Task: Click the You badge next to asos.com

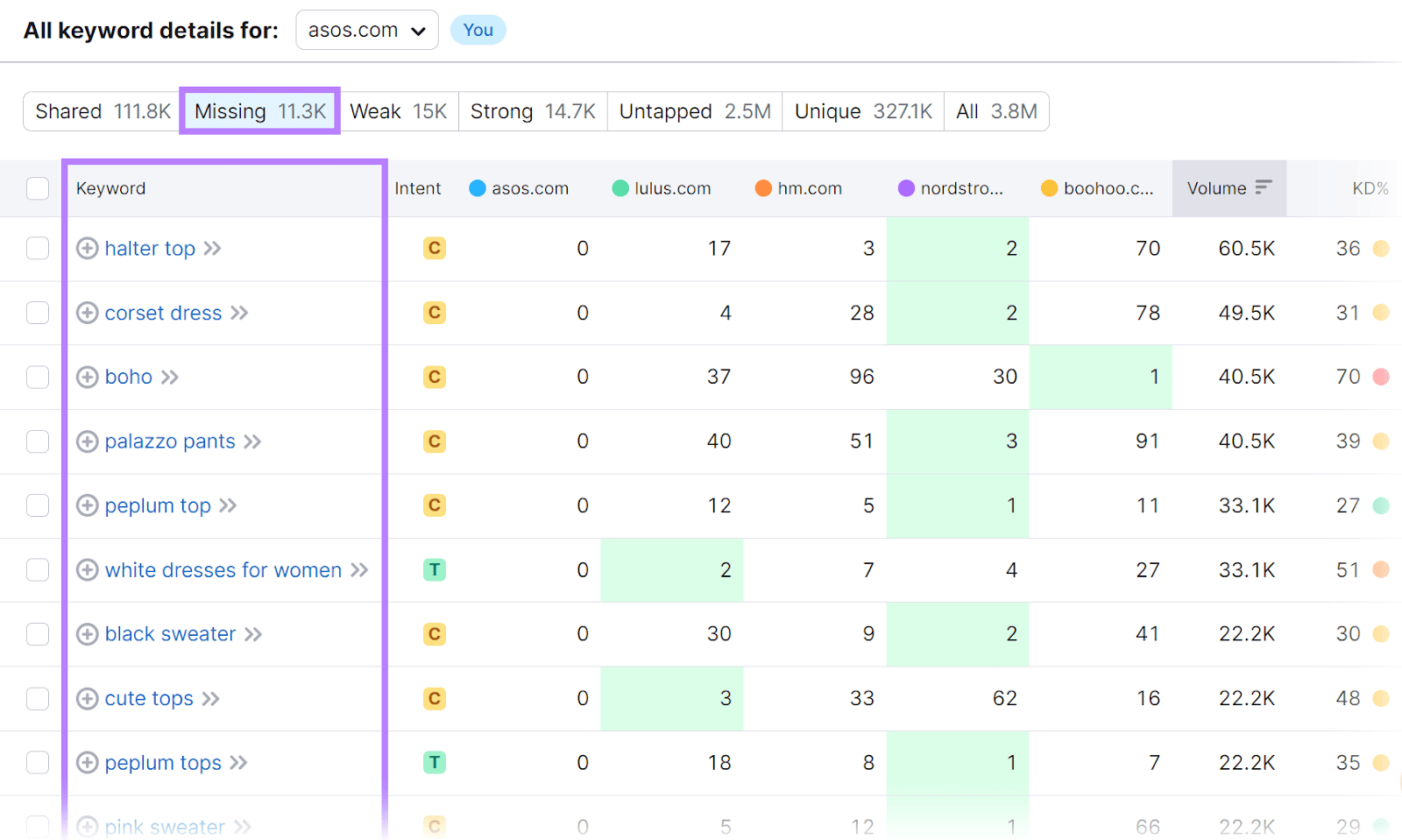Action: [478, 29]
